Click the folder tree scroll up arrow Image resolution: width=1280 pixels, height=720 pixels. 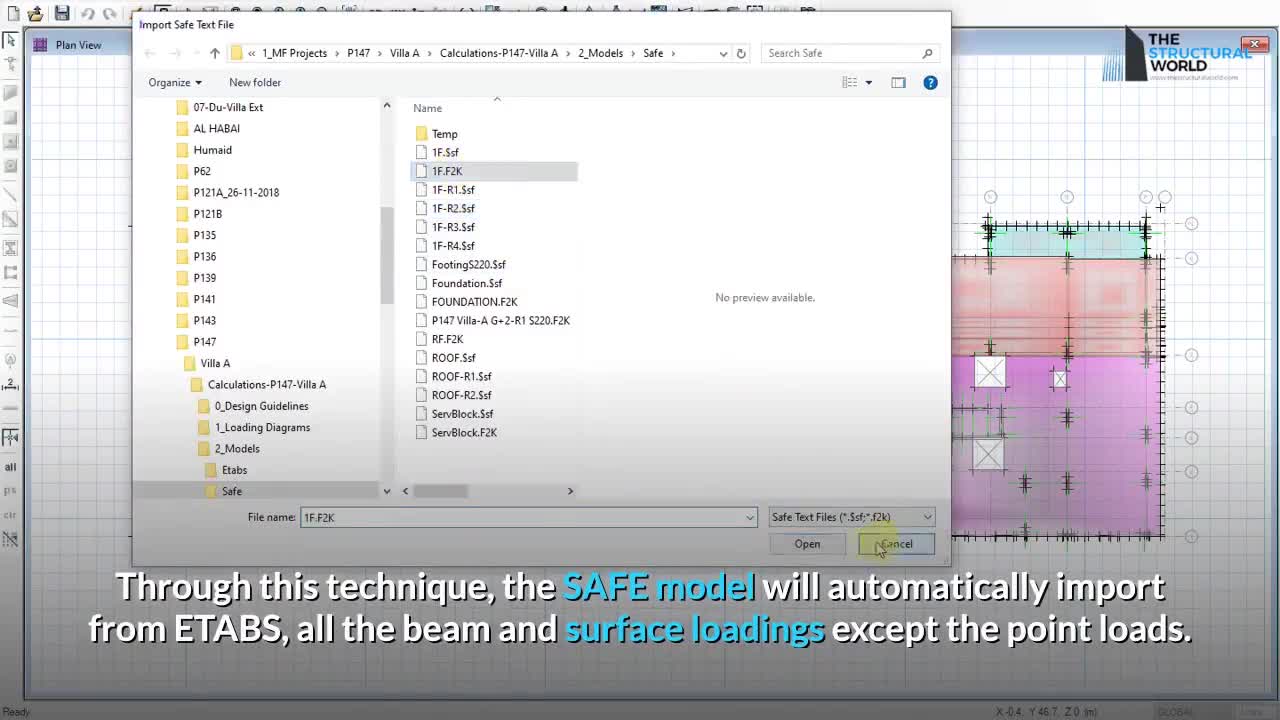(x=387, y=105)
